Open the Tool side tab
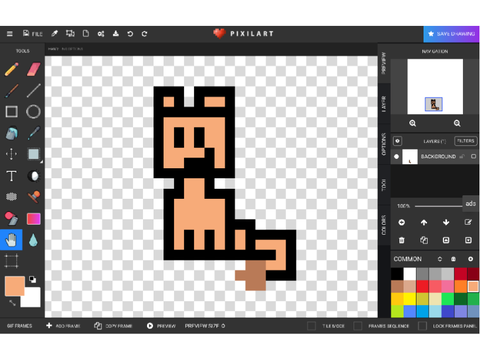The height and width of the screenshot is (360, 480). tap(383, 185)
